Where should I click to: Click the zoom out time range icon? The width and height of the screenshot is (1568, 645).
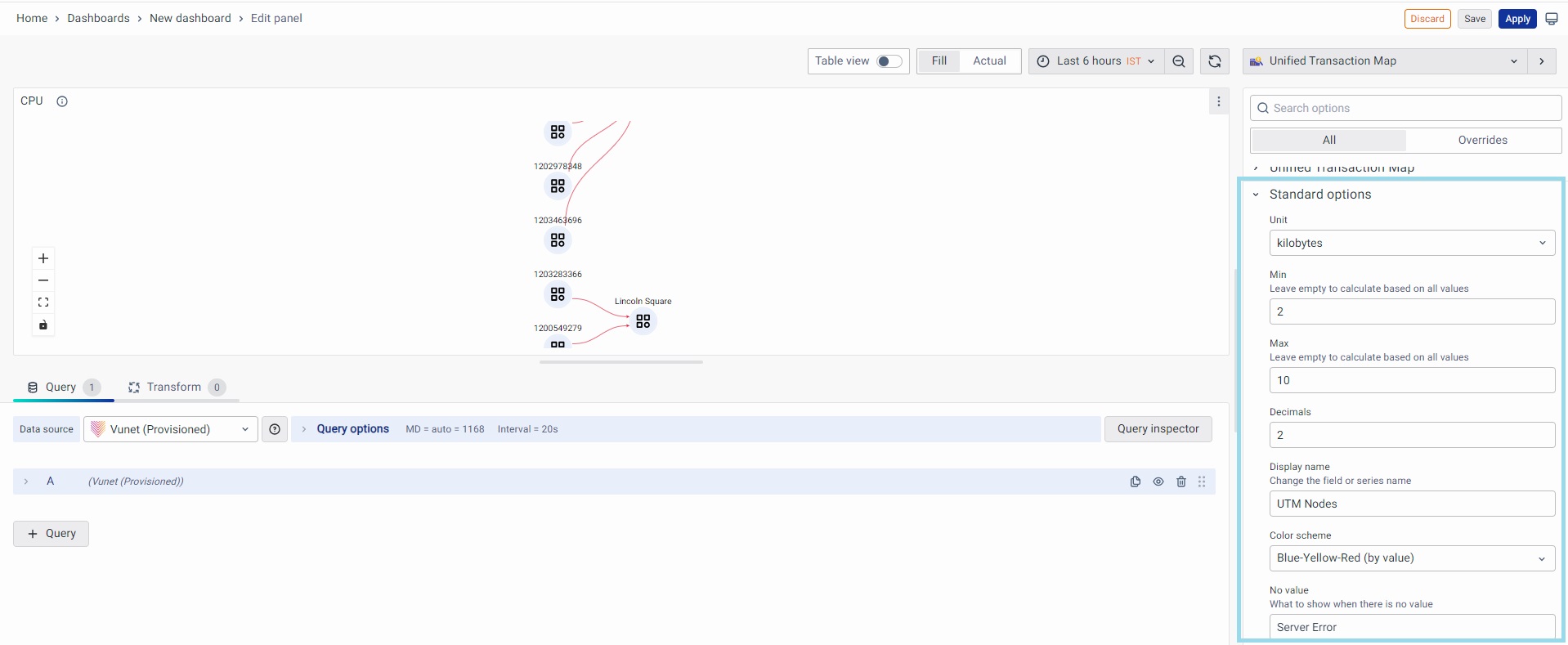click(1178, 61)
